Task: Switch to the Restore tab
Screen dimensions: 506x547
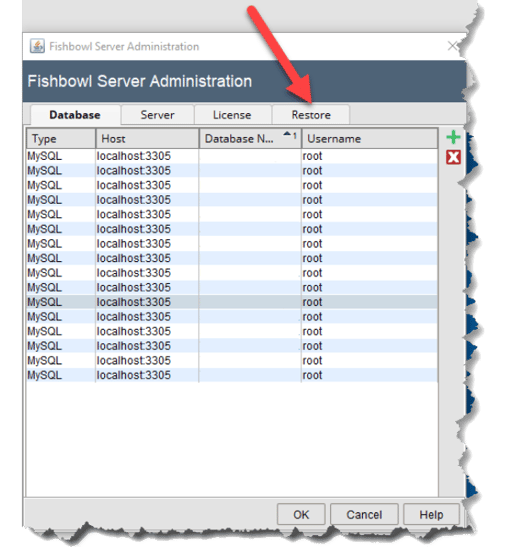Action: tap(311, 115)
